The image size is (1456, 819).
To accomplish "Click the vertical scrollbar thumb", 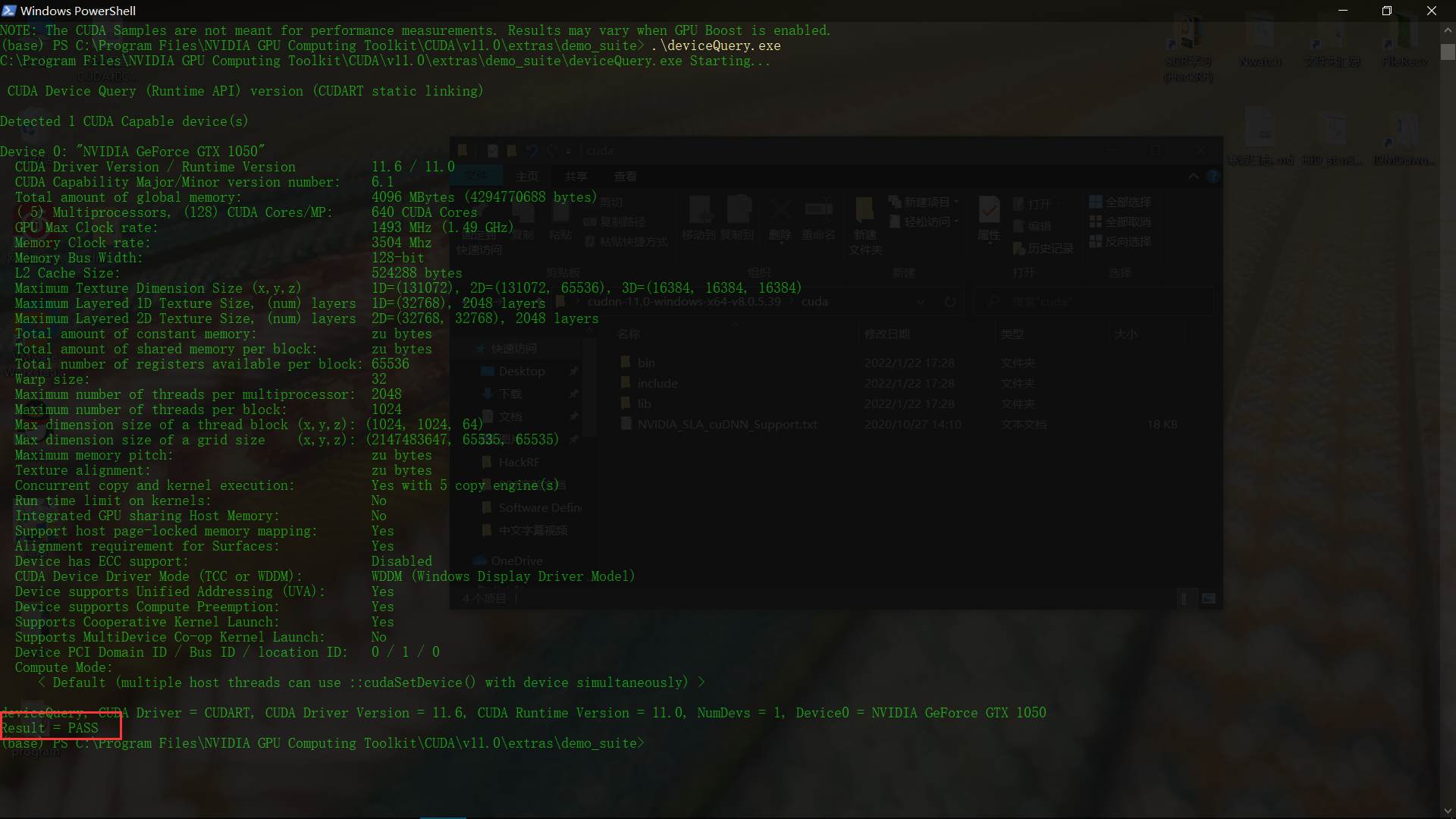I will click(1448, 52).
